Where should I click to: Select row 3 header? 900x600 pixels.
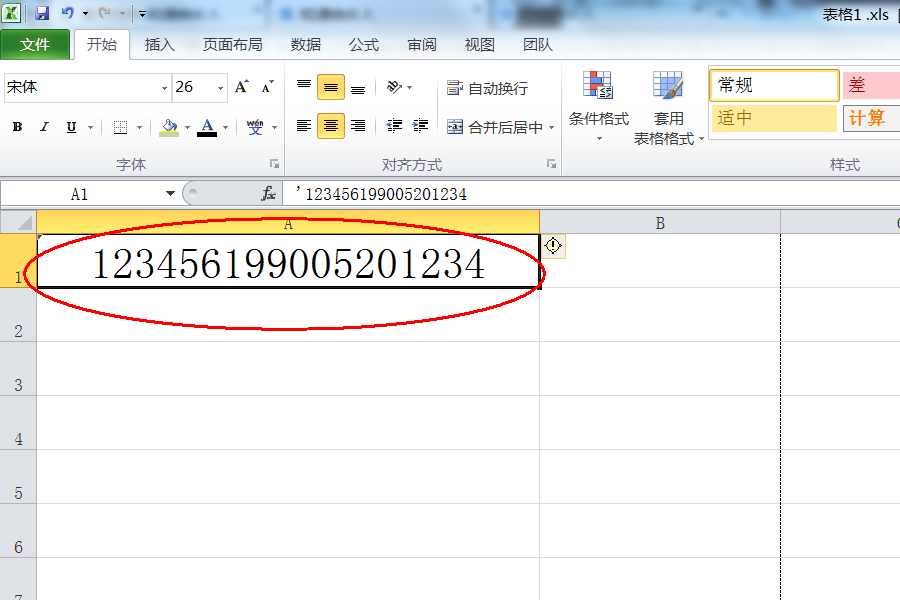tap(18, 369)
